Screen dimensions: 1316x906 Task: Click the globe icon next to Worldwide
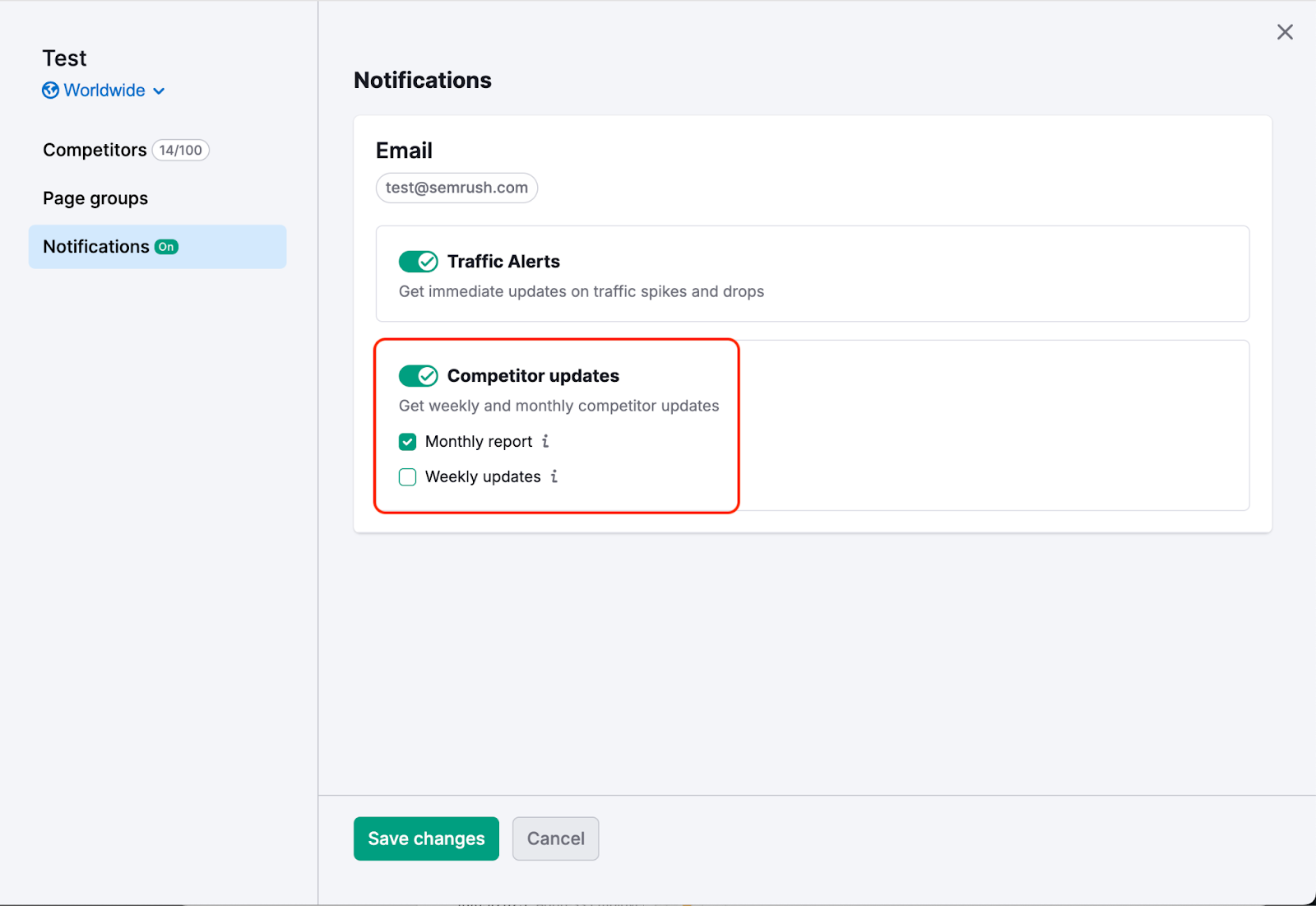(49, 91)
